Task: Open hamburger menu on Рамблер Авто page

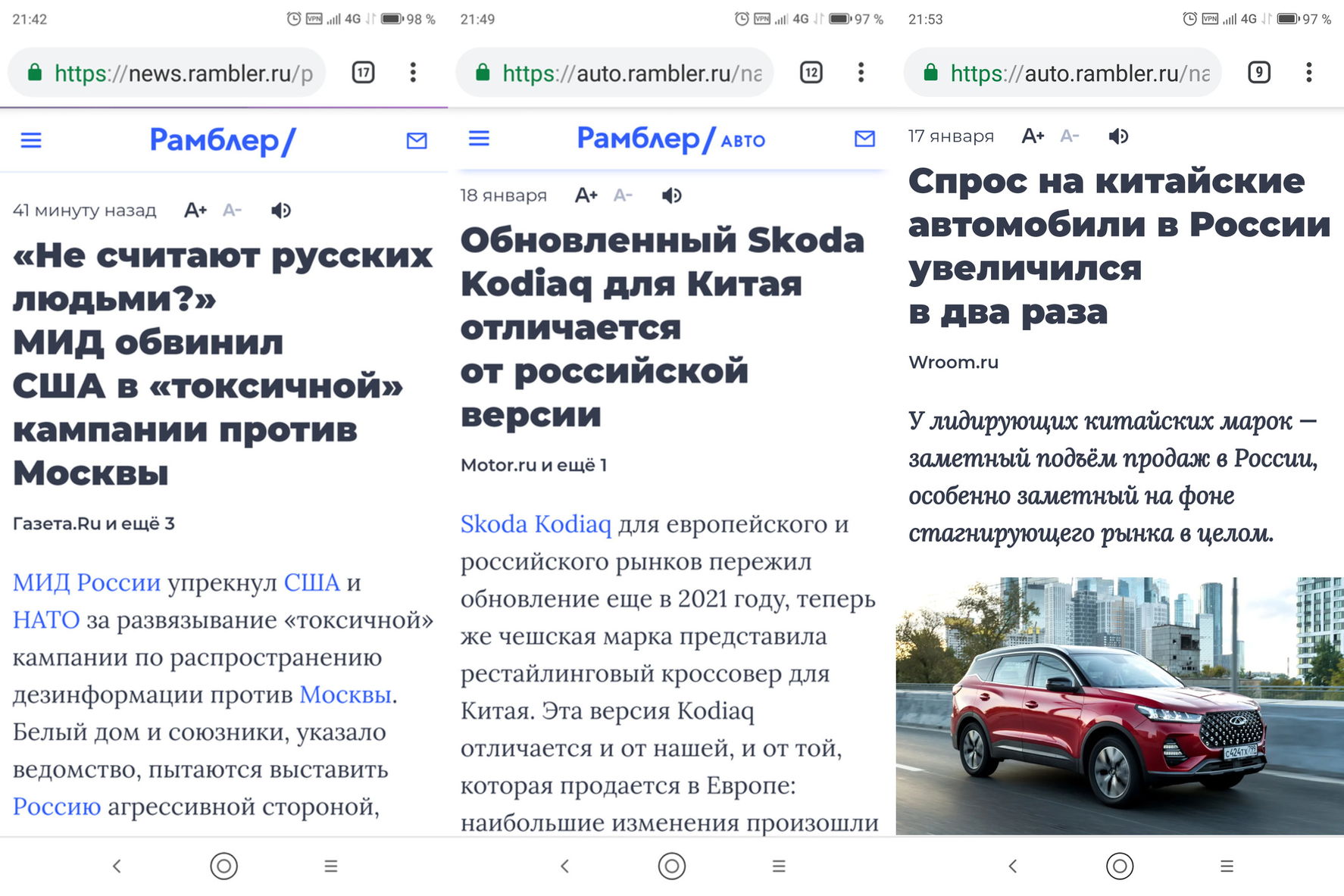Action: tap(479, 138)
